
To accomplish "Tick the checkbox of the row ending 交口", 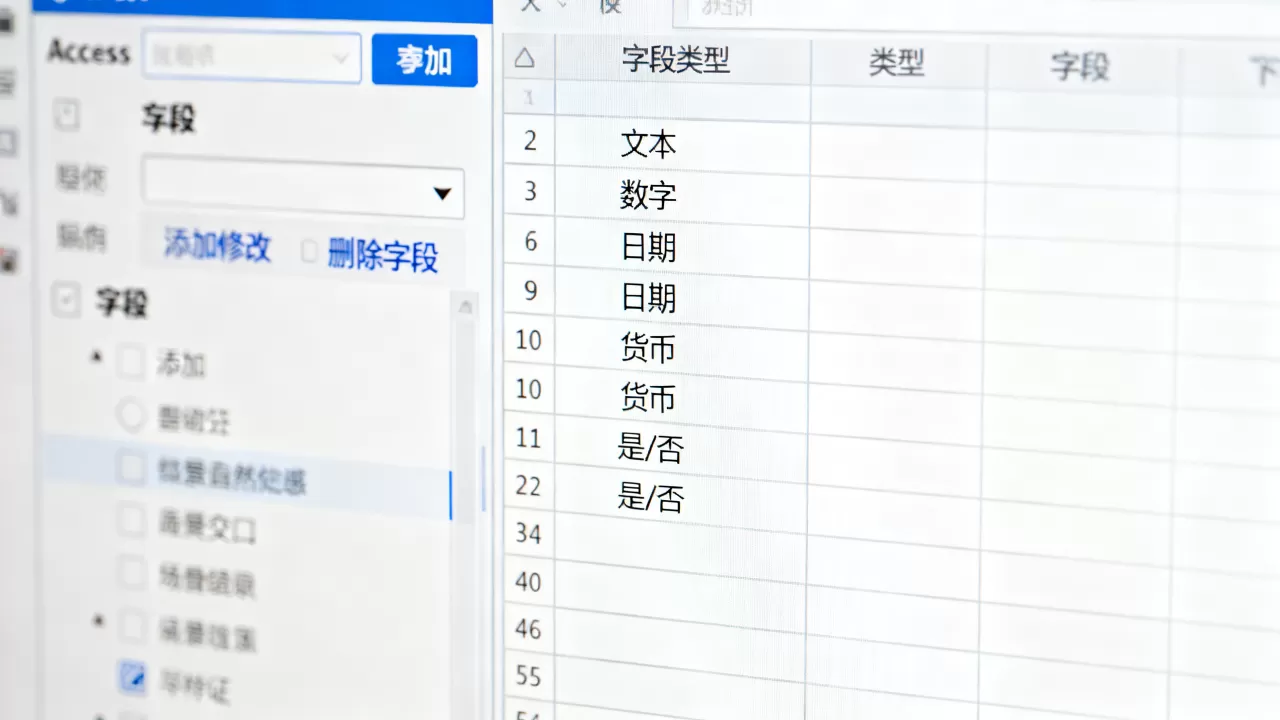I will pos(132,520).
